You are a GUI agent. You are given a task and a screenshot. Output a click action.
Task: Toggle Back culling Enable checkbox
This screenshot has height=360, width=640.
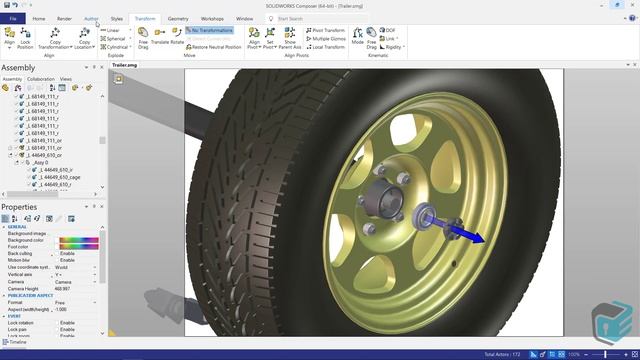(57, 253)
